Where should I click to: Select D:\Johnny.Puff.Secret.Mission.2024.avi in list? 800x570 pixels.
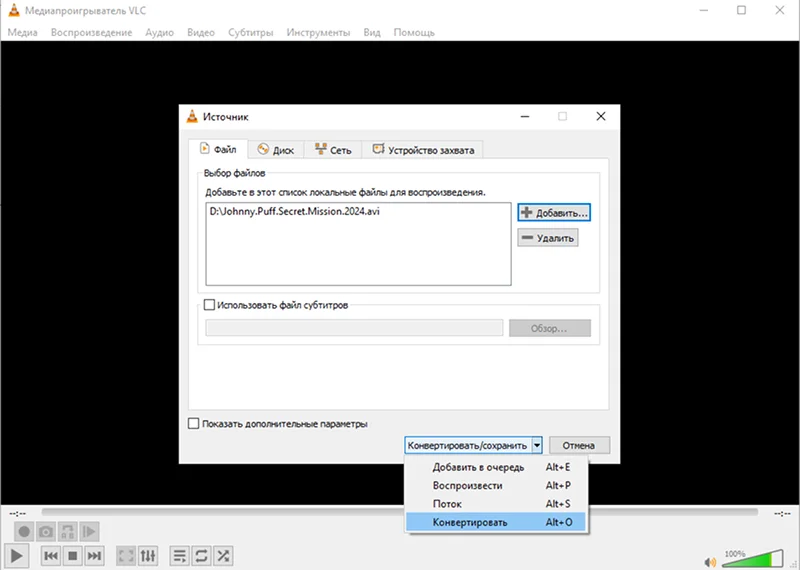294,211
